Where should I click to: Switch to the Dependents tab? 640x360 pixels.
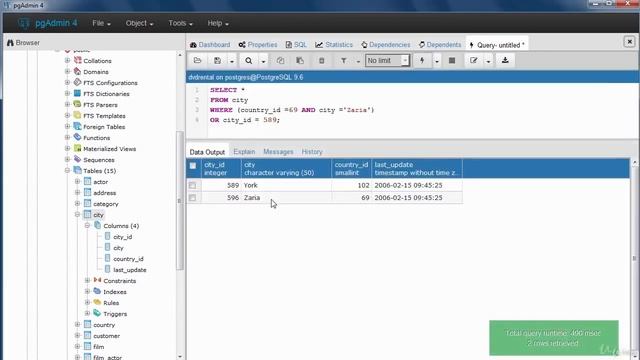(440, 45)
